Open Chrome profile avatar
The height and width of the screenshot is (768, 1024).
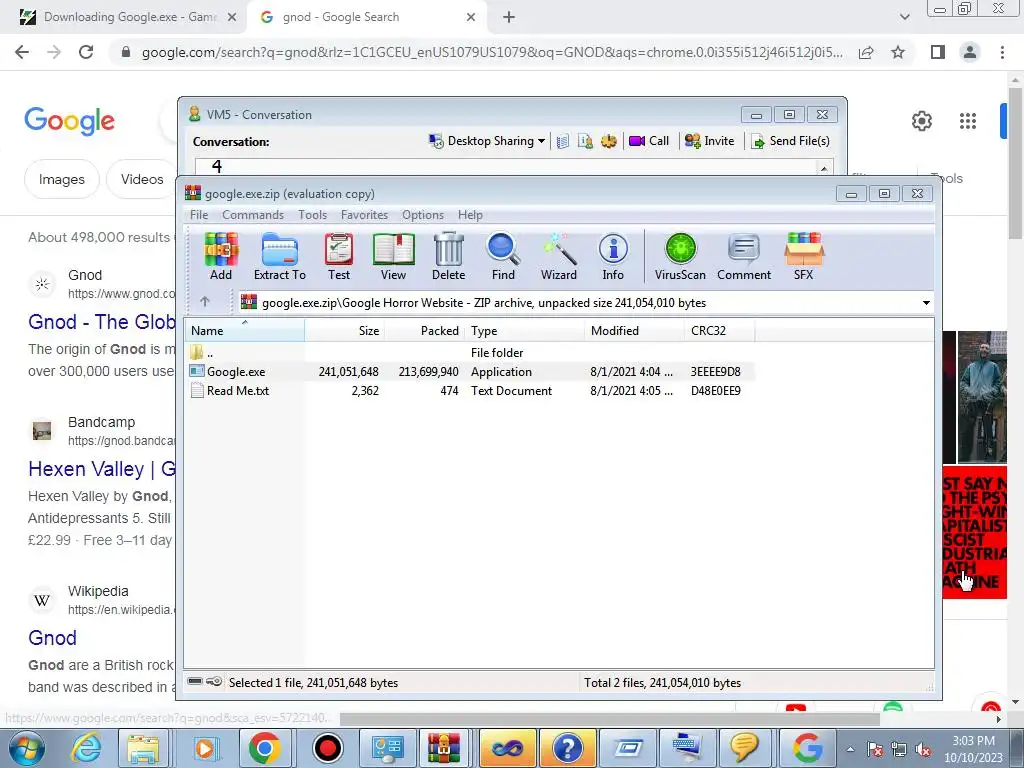tap(970, 52)
